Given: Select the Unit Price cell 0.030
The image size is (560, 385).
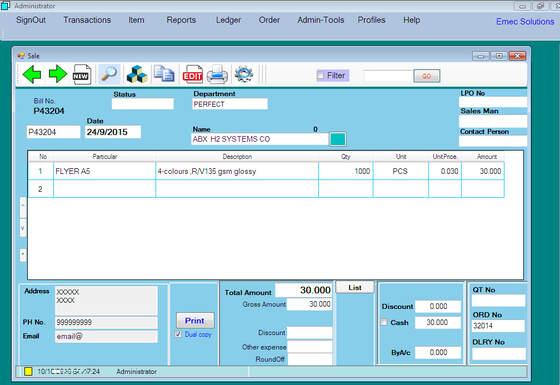Looking at the screenshot, I should pos(445,171).
